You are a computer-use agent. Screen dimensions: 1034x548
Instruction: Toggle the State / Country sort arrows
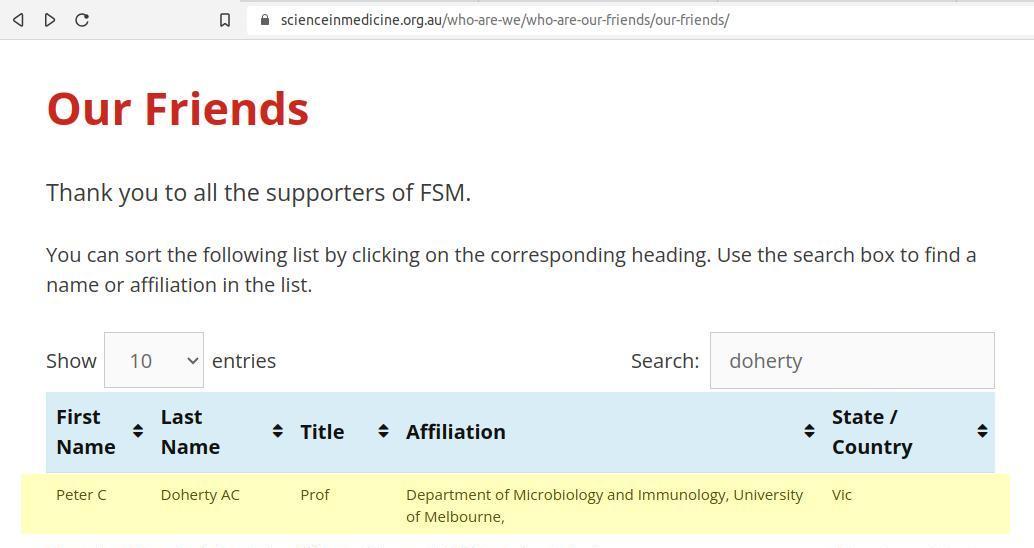[x=982, y=431]
